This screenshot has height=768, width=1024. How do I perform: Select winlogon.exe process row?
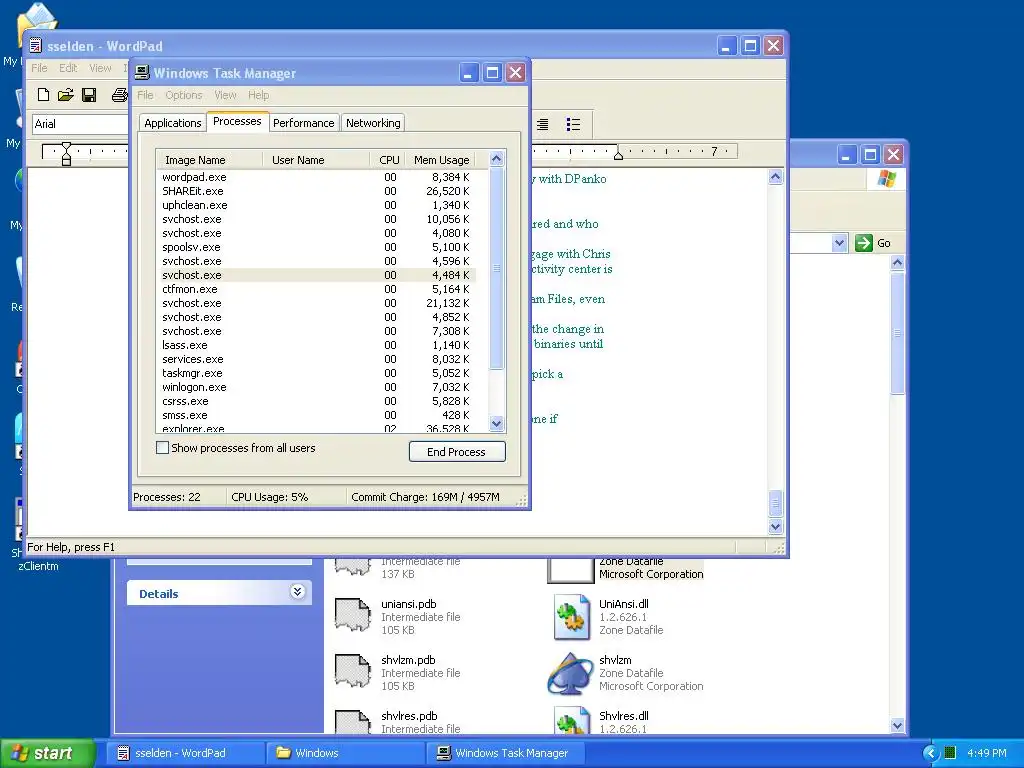click(316, 387)
